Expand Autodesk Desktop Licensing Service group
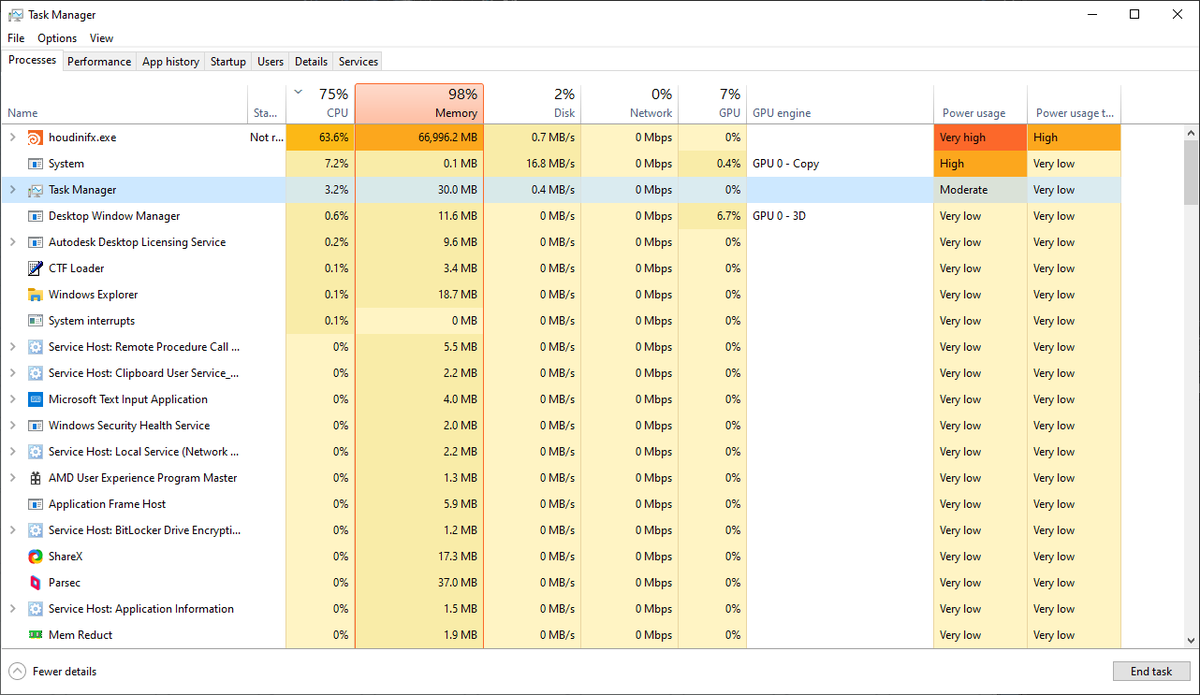The image size is (1200, 695). (x=12, y=242)
